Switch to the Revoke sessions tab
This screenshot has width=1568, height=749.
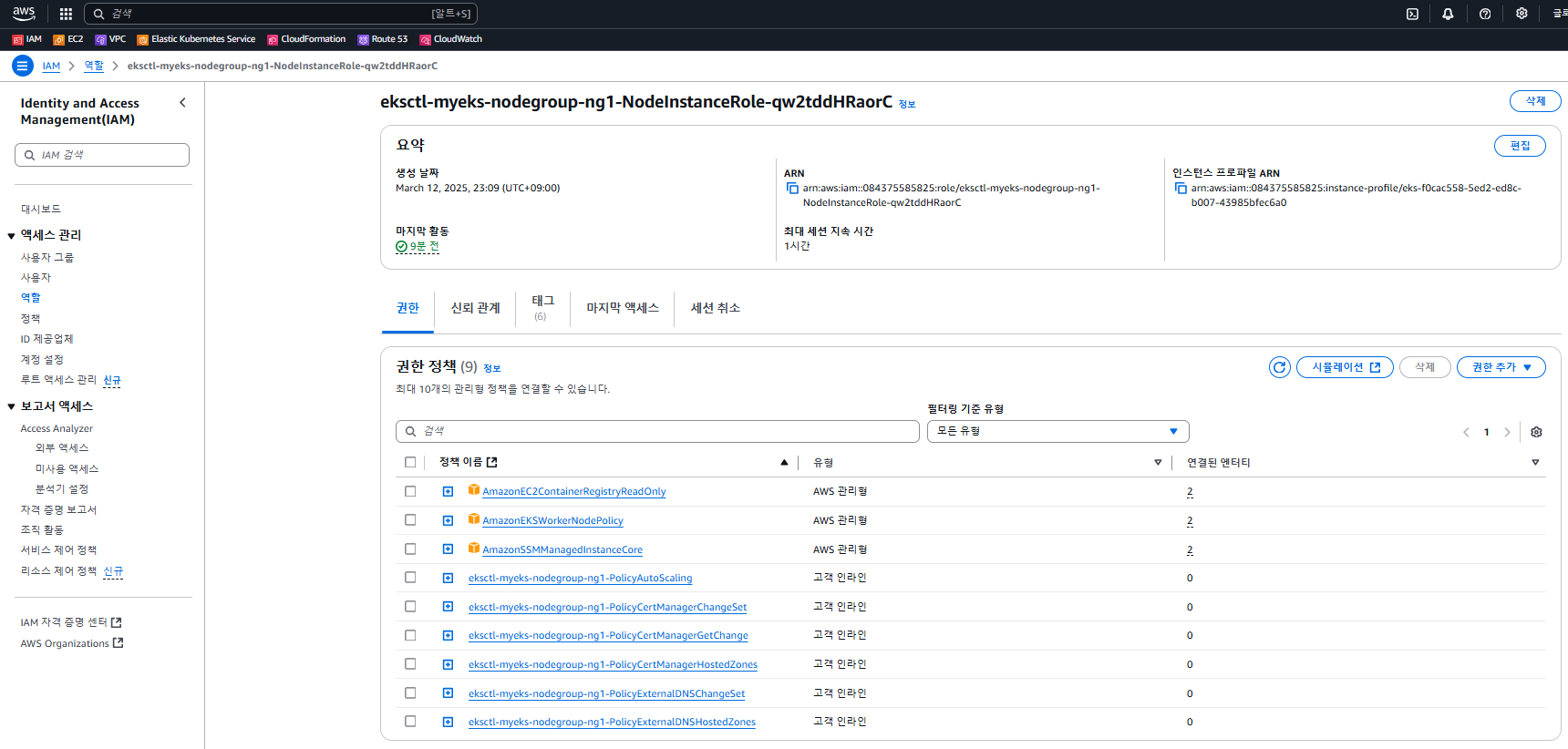pos(715,308)
